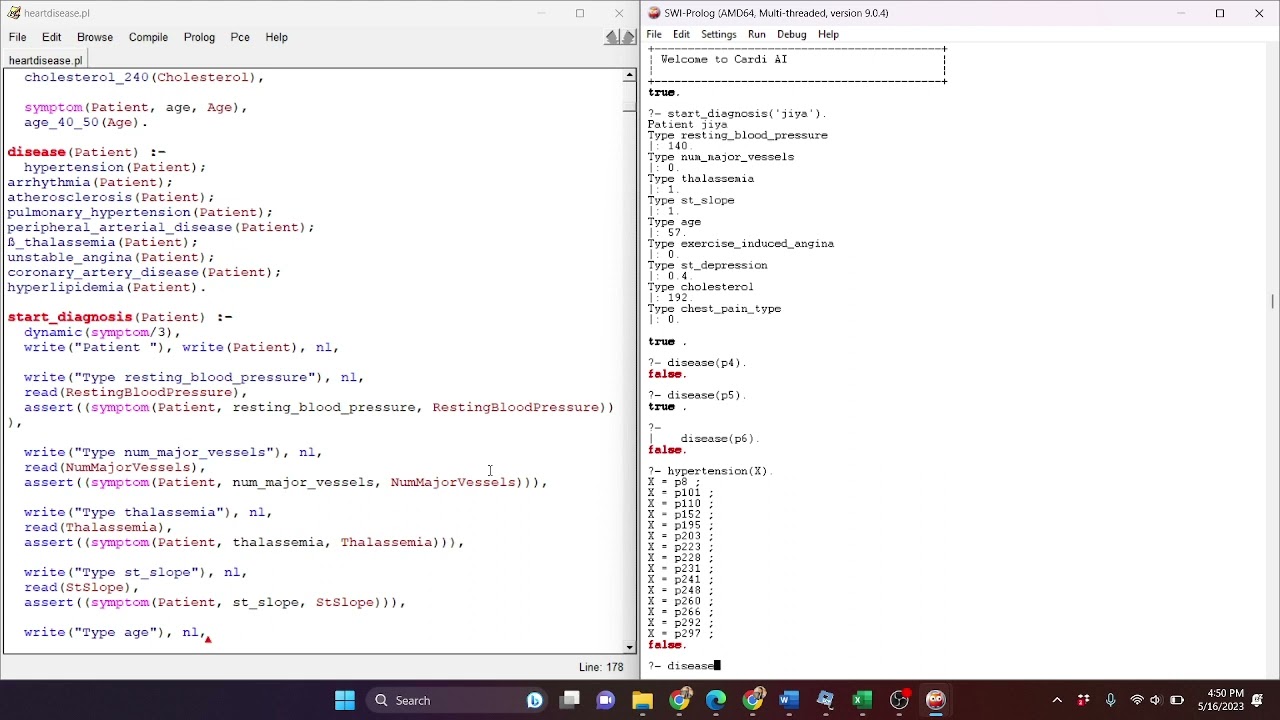
Task: Open Wi-Fi network settings in tray
Action: pos(1136,700)
